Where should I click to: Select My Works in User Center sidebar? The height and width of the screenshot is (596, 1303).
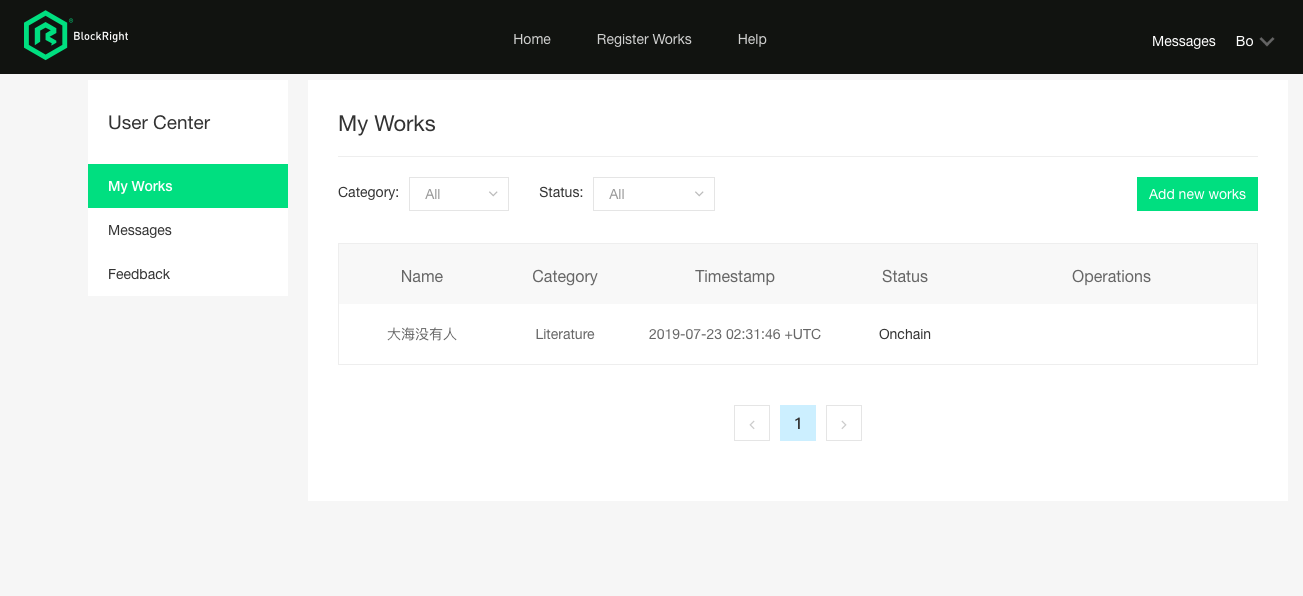tap(188, 186)
